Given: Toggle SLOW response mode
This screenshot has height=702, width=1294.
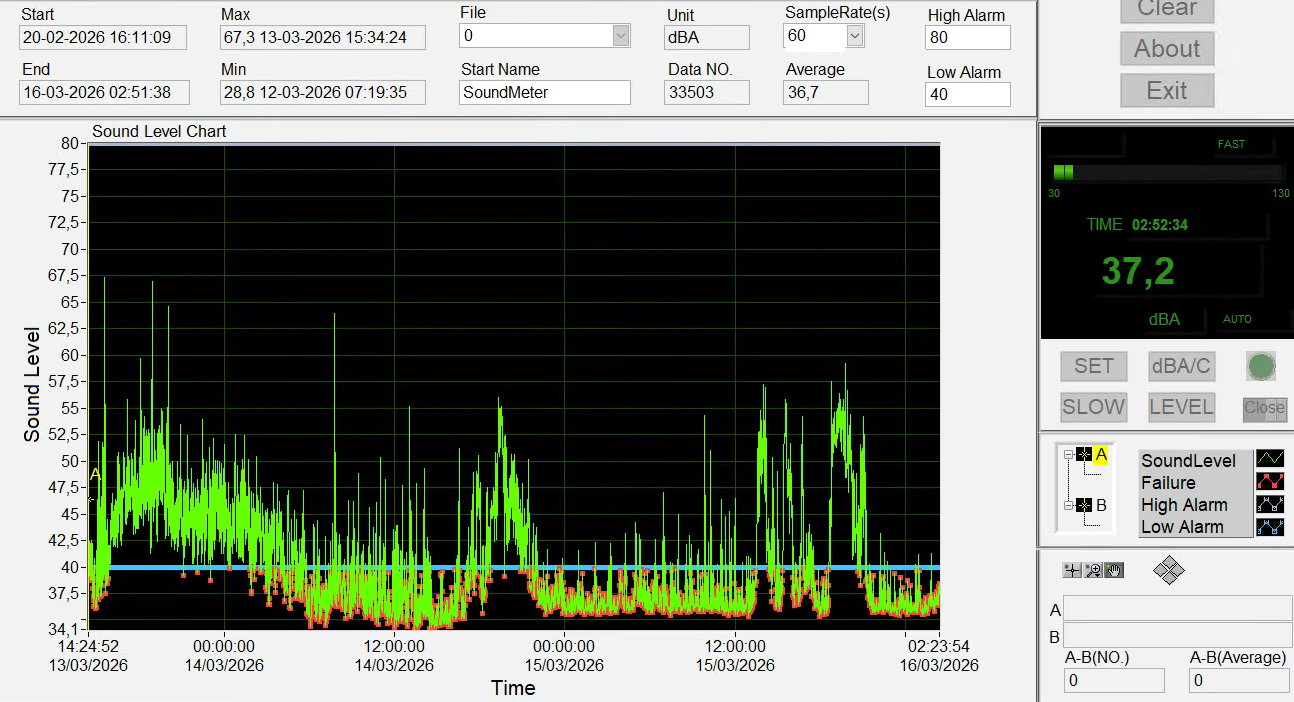Looking at the screenshot, I should [x=1093, y=407].
